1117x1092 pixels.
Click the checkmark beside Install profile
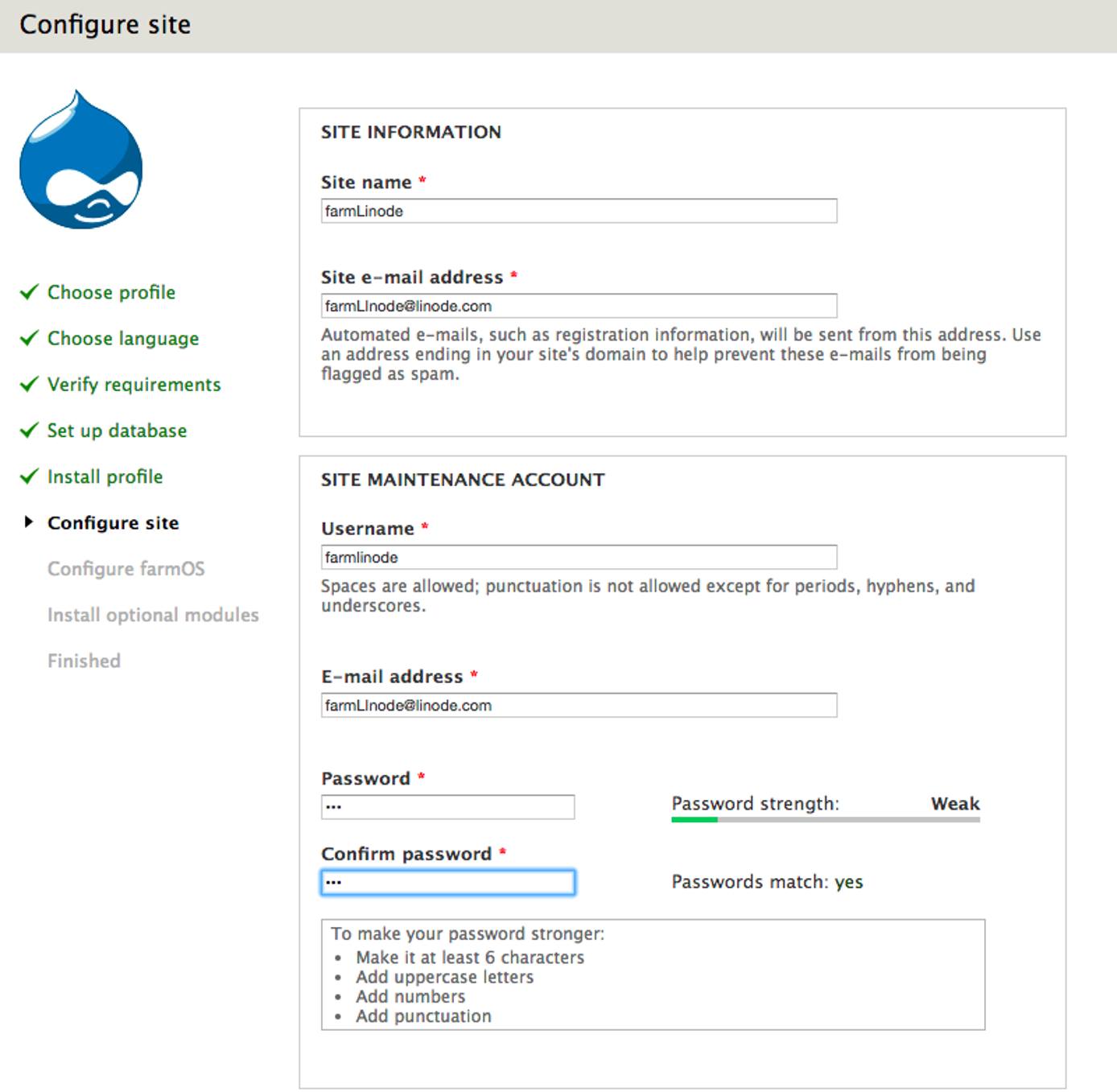pyautogui.click(x=30, y=476)
